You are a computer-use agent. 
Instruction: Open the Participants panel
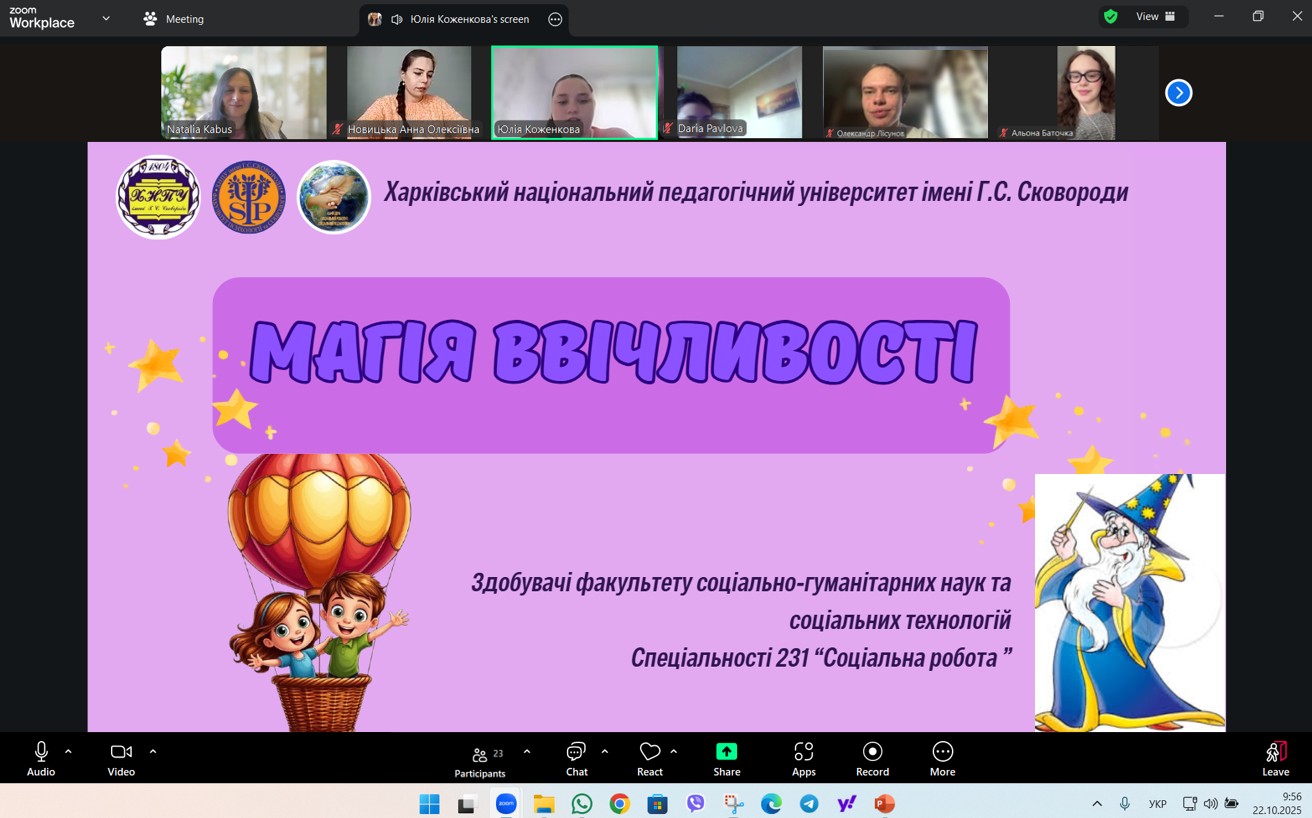click(480, 758)
